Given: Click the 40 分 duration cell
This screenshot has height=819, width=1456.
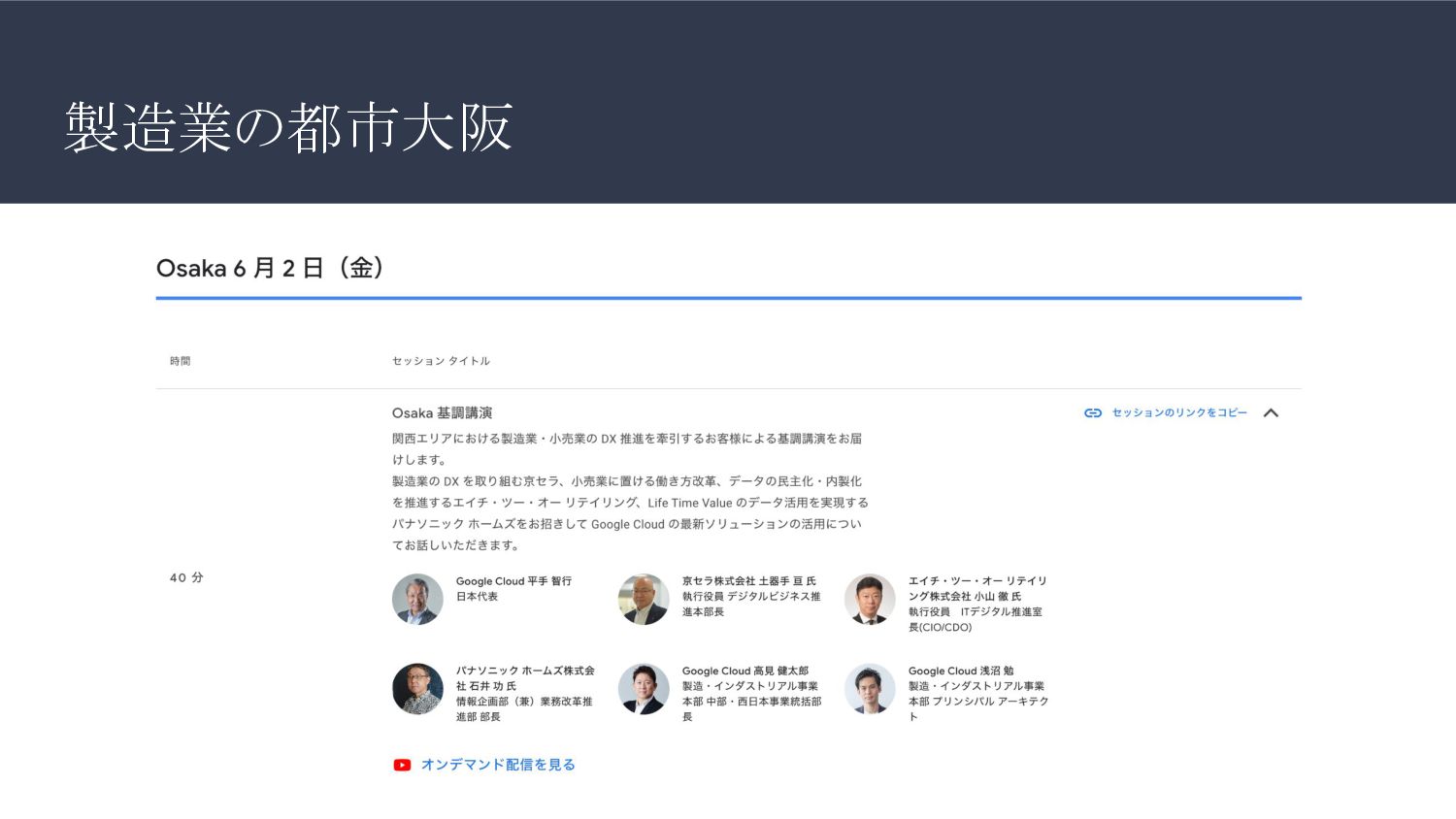Looking at the screenshot, I should [x=186, y=577].
